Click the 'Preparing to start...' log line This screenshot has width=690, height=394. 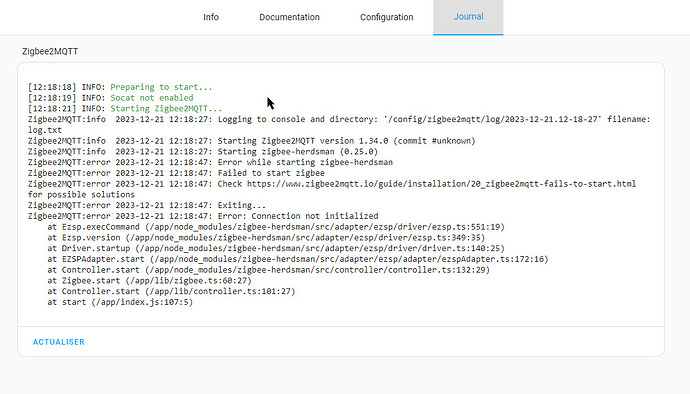click(120, 87)
